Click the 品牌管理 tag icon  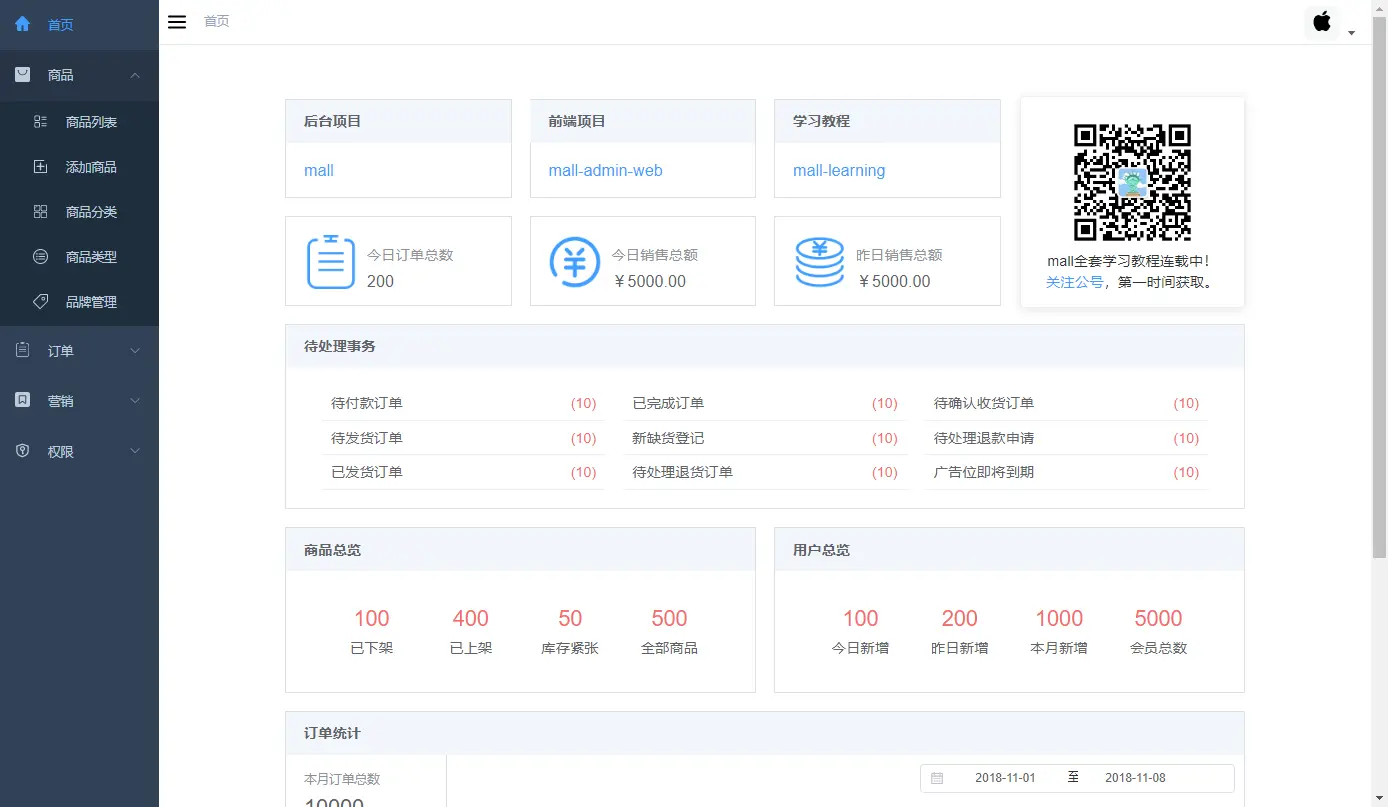41,301
